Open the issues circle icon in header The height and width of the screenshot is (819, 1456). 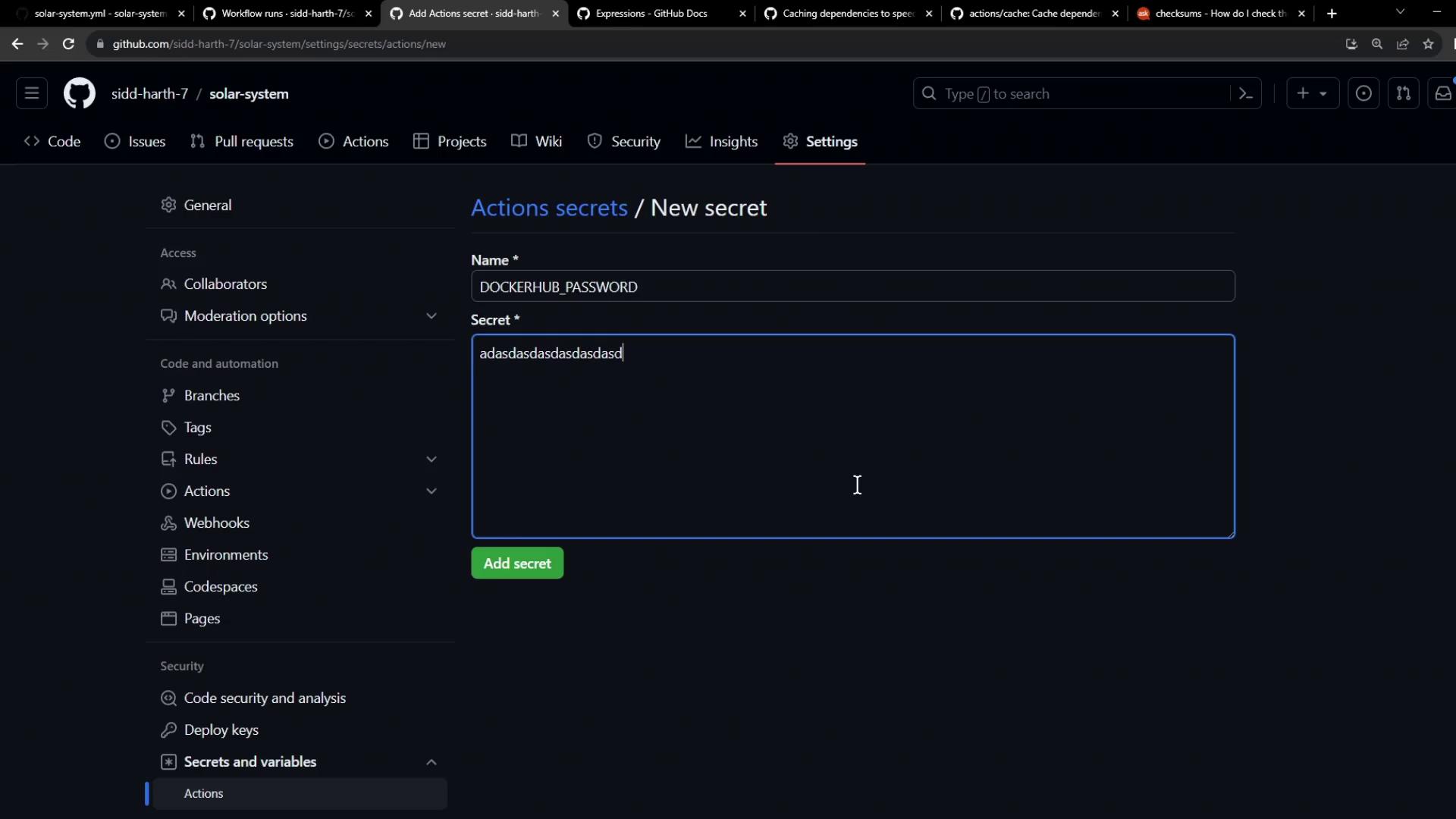click(1363, 94)
